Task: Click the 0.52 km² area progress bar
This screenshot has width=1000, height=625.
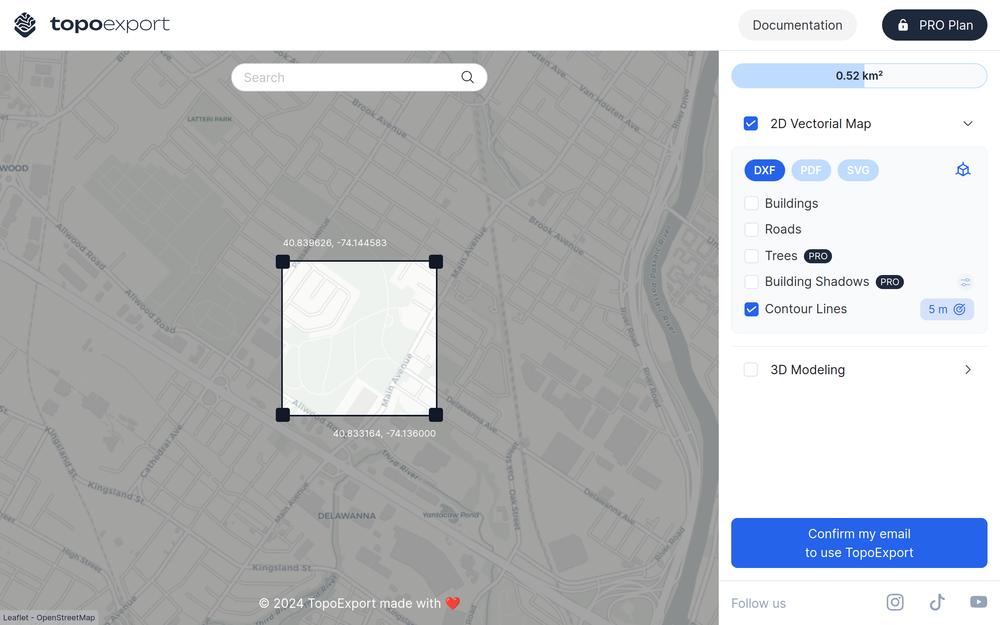Action: 859,76
